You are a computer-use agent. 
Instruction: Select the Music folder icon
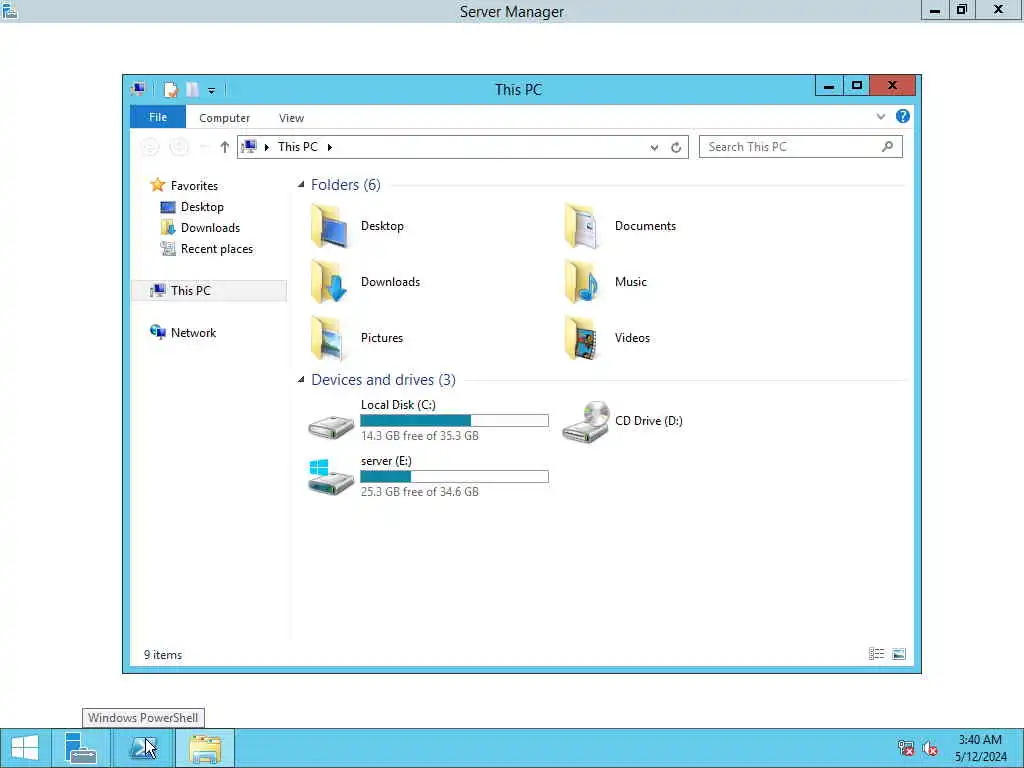583,282
